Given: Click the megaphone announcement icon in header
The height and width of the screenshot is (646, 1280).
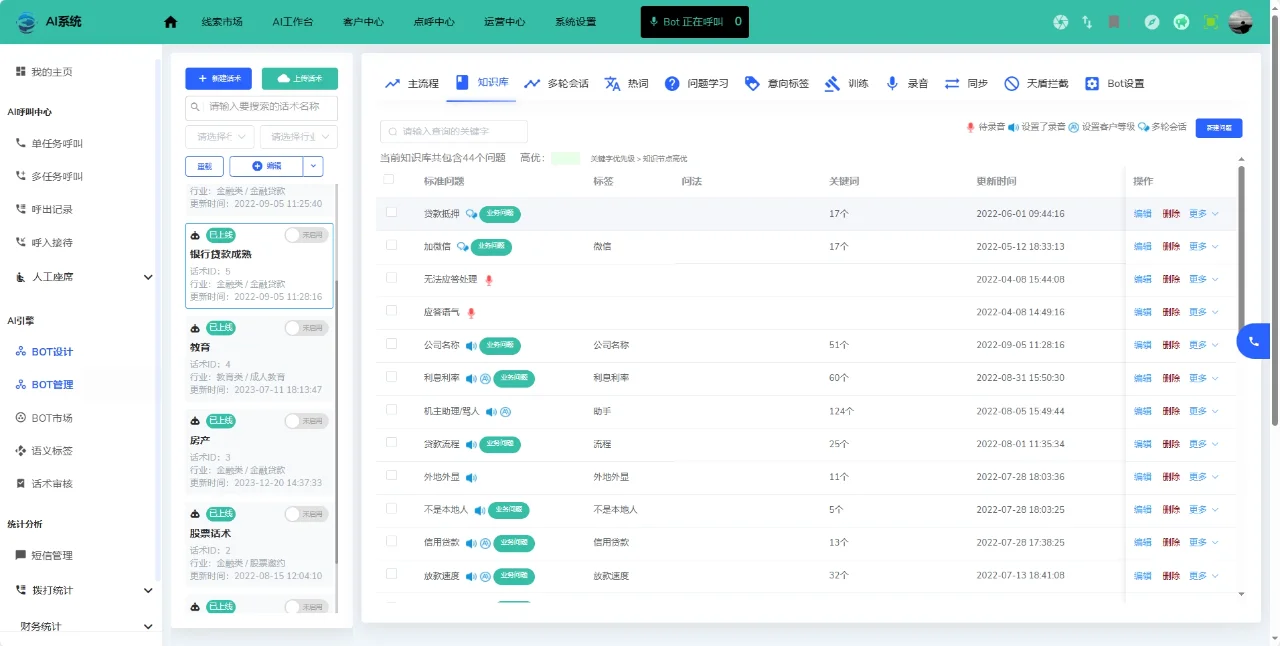Looking at the screenshot, I should coord(1181,22).
